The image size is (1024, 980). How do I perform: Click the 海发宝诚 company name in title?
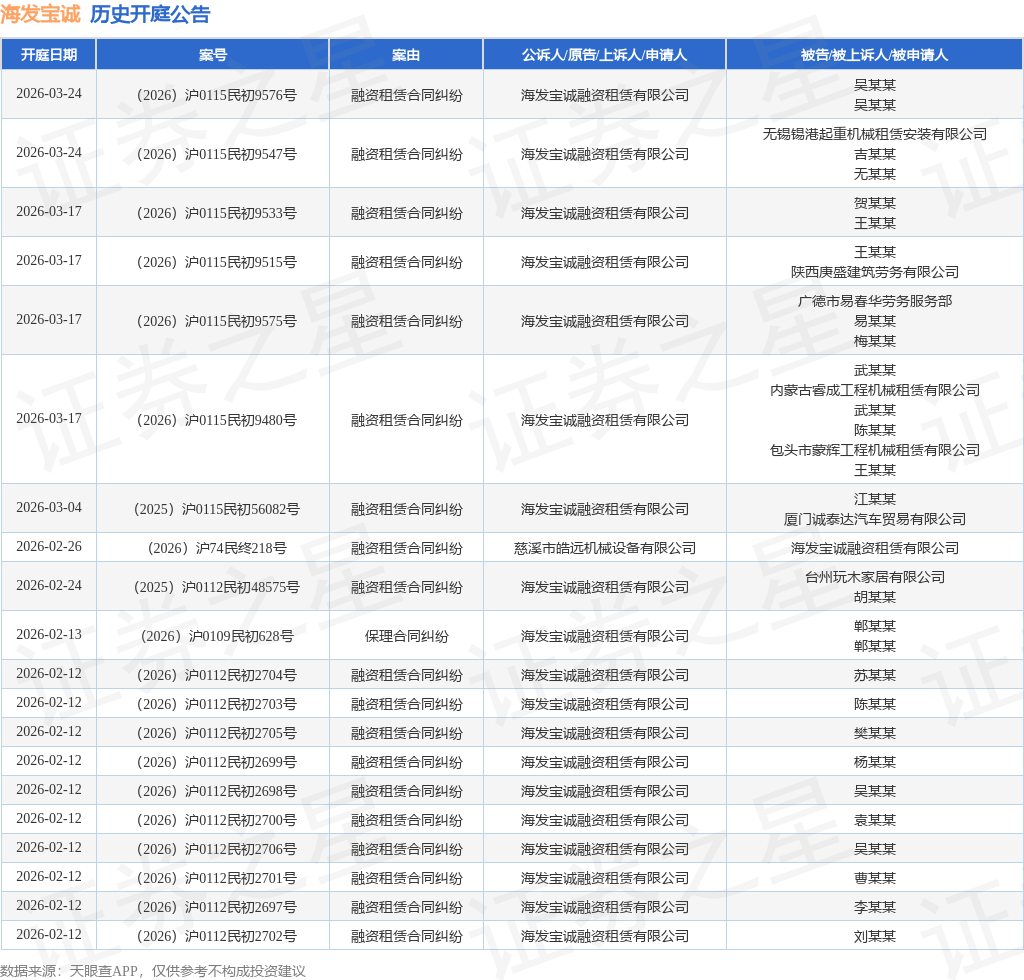click(40, 14)
